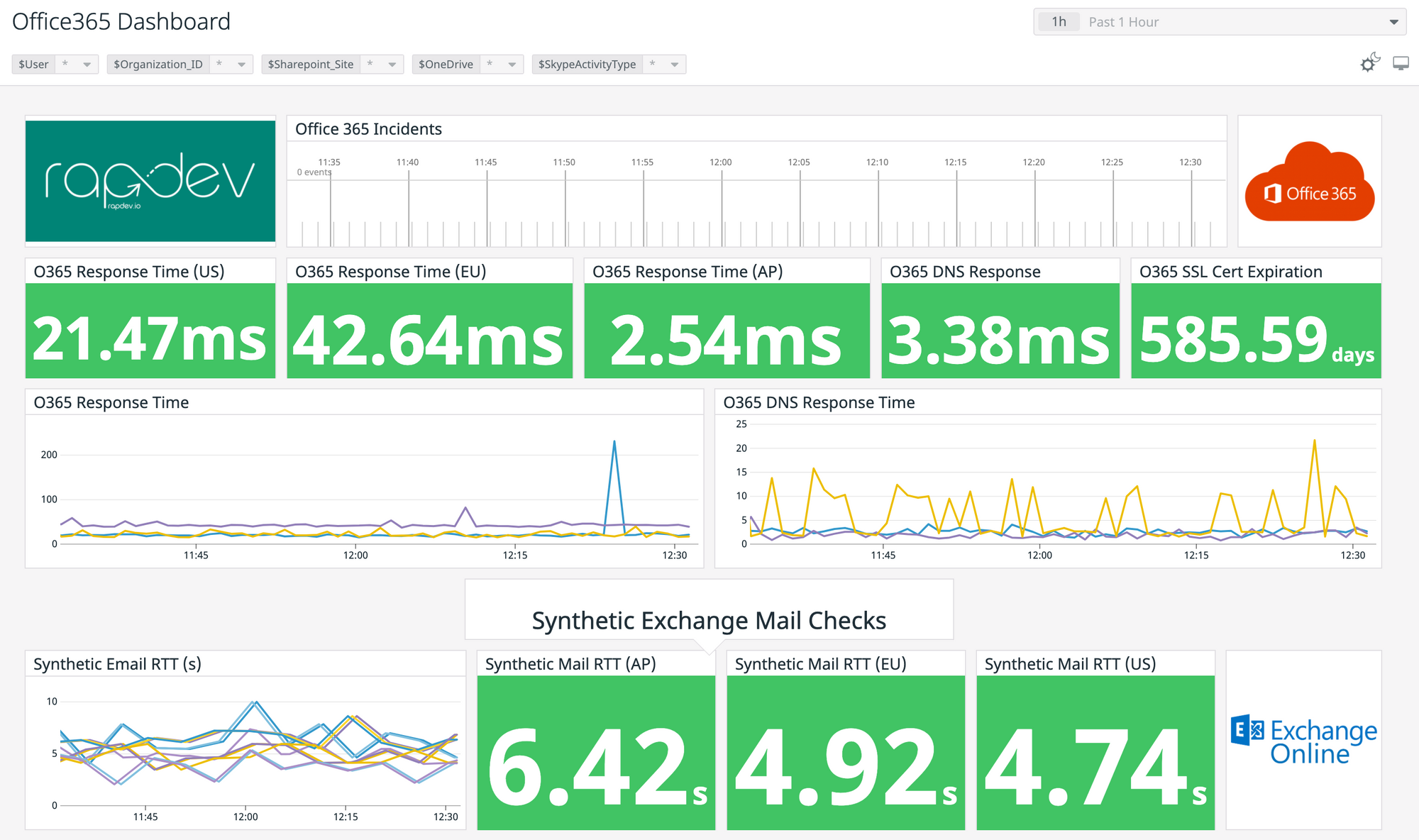The width and height of the screenshot is (1419, 840).
Task: Open the Synthetic Mail RTT (EU) 4.92s value
Action: 846,768
